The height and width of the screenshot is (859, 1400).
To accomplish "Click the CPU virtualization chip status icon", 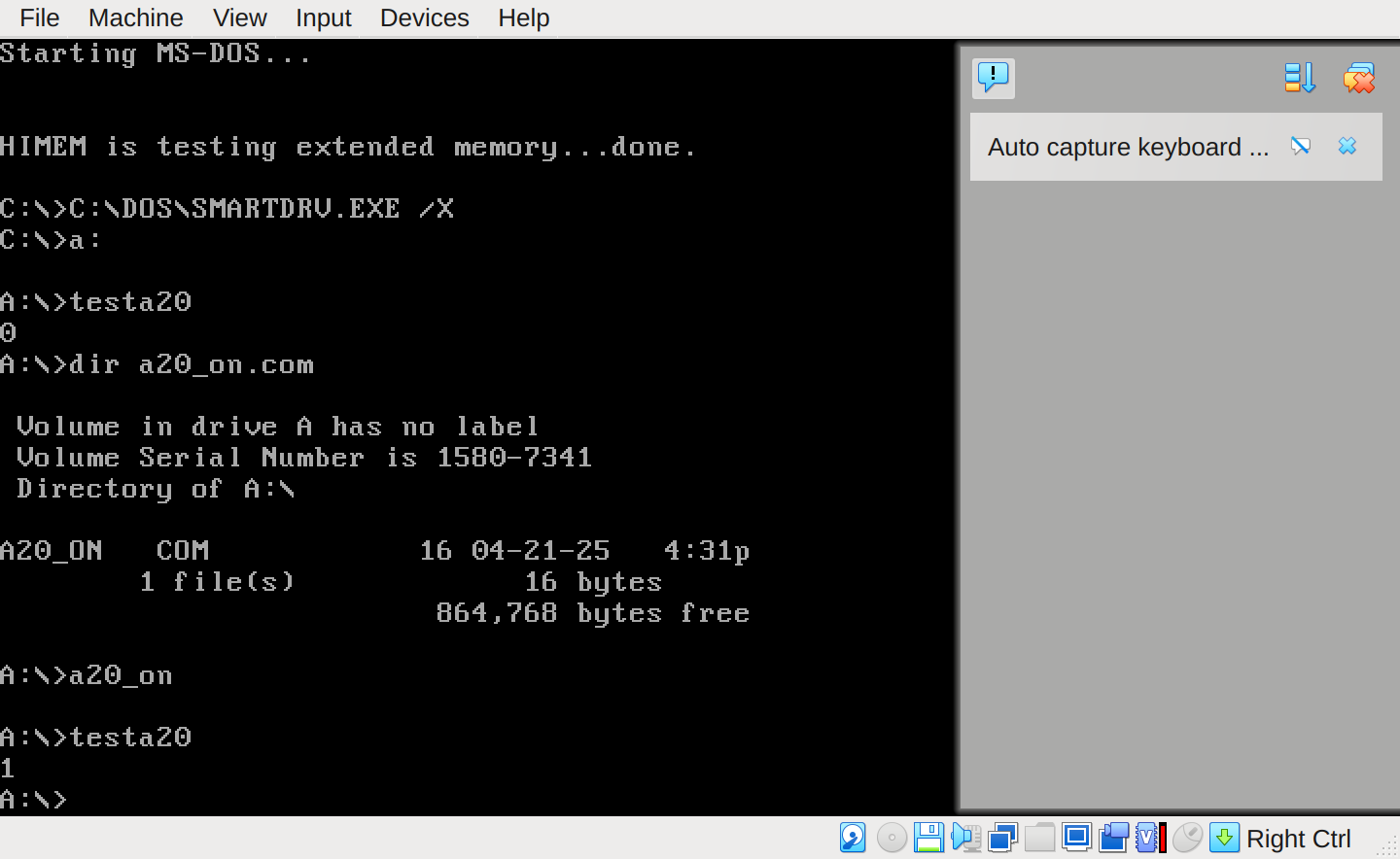I will [1150, 838].
